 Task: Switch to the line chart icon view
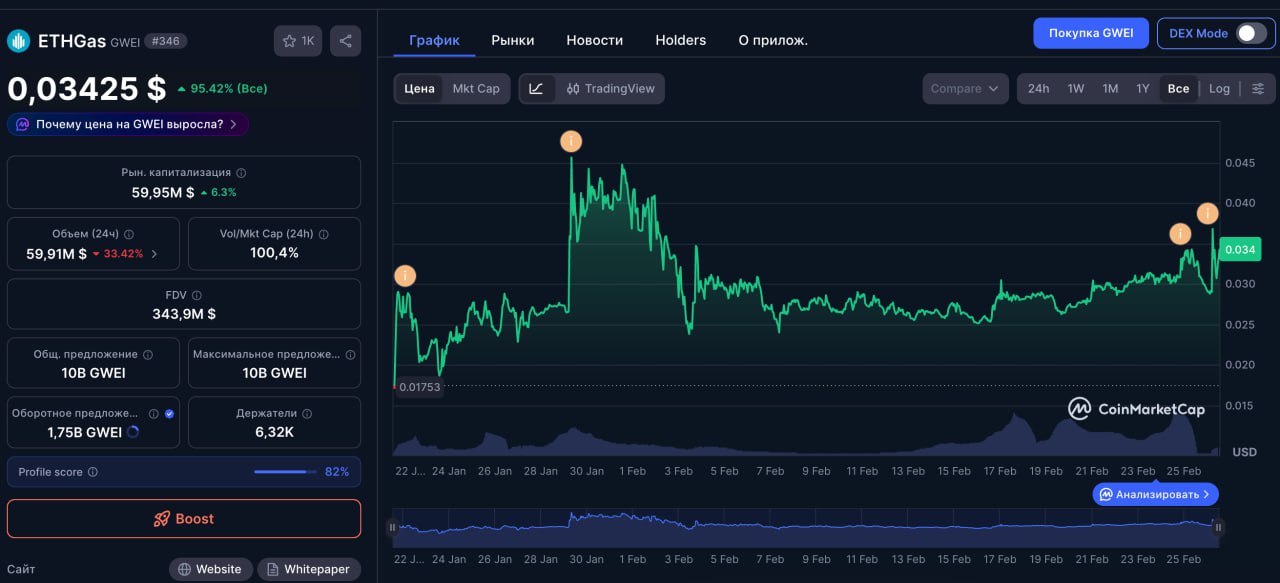536,89
